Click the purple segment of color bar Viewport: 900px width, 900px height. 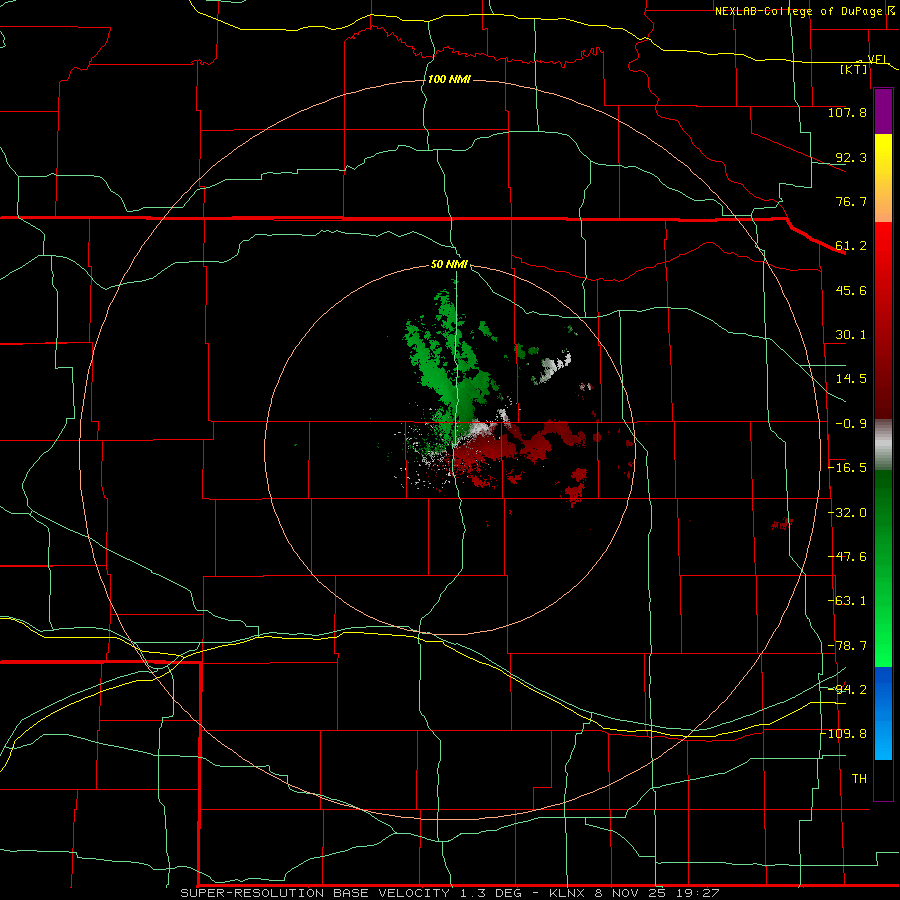(883, 112)
